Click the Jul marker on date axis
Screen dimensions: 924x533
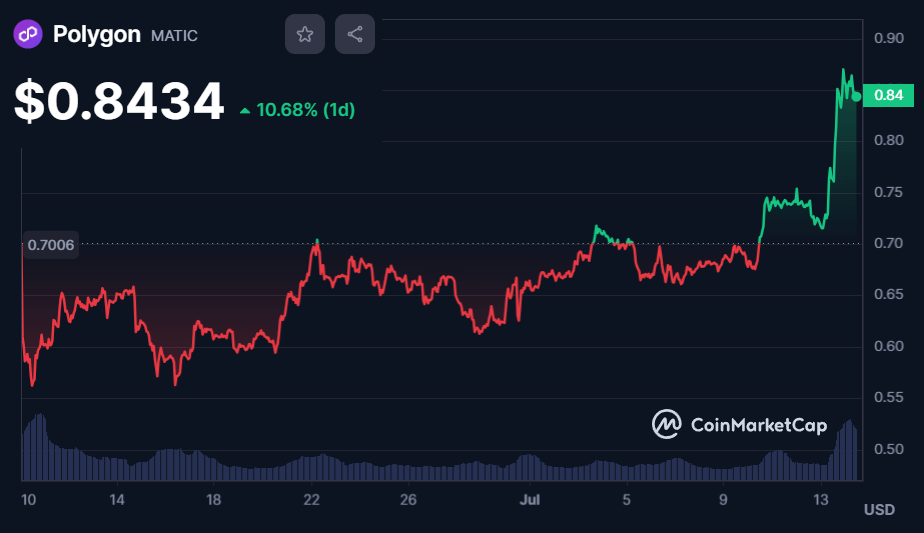530,498
